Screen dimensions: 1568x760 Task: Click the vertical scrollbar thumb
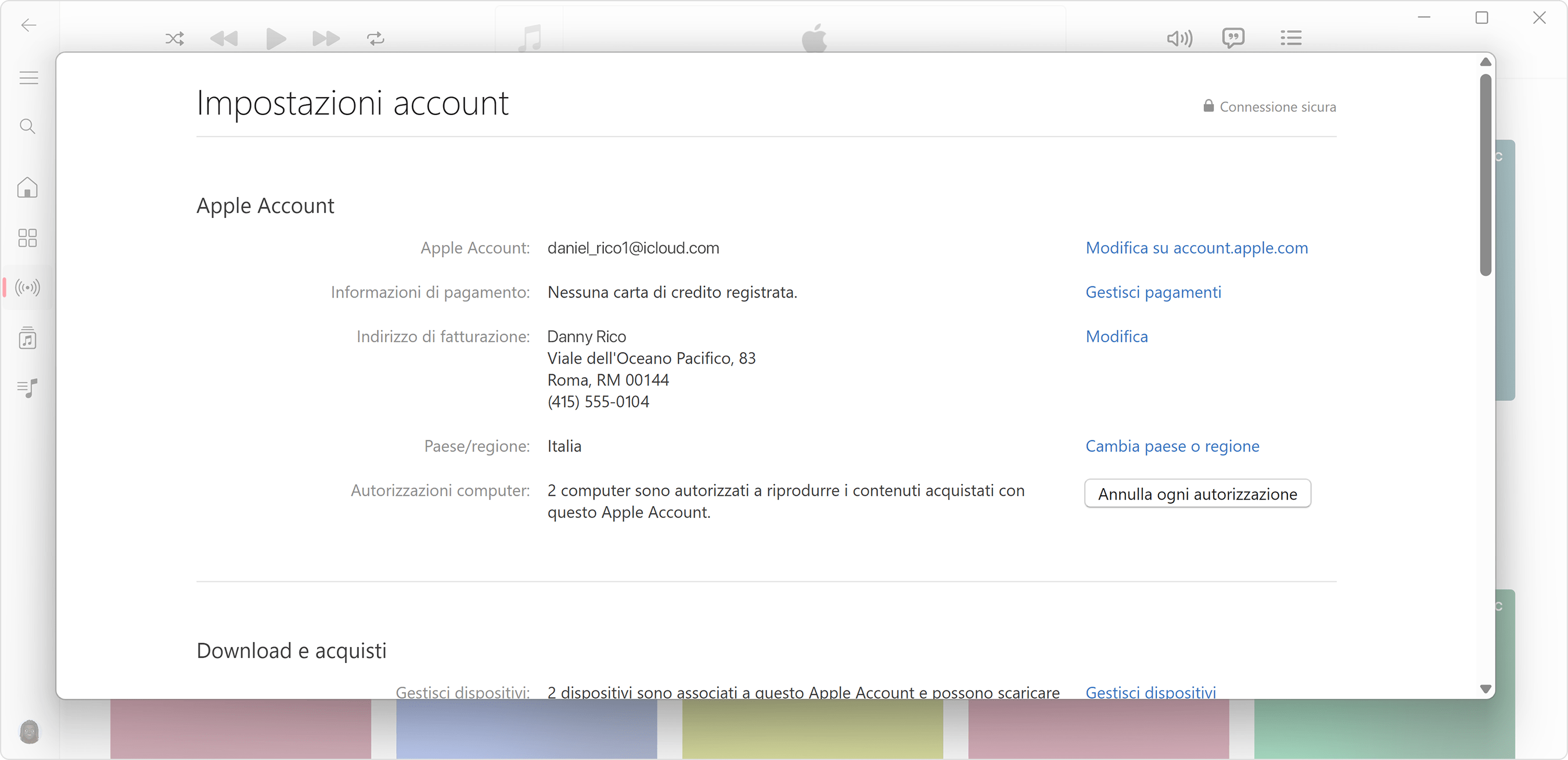tap(1486, 175)
